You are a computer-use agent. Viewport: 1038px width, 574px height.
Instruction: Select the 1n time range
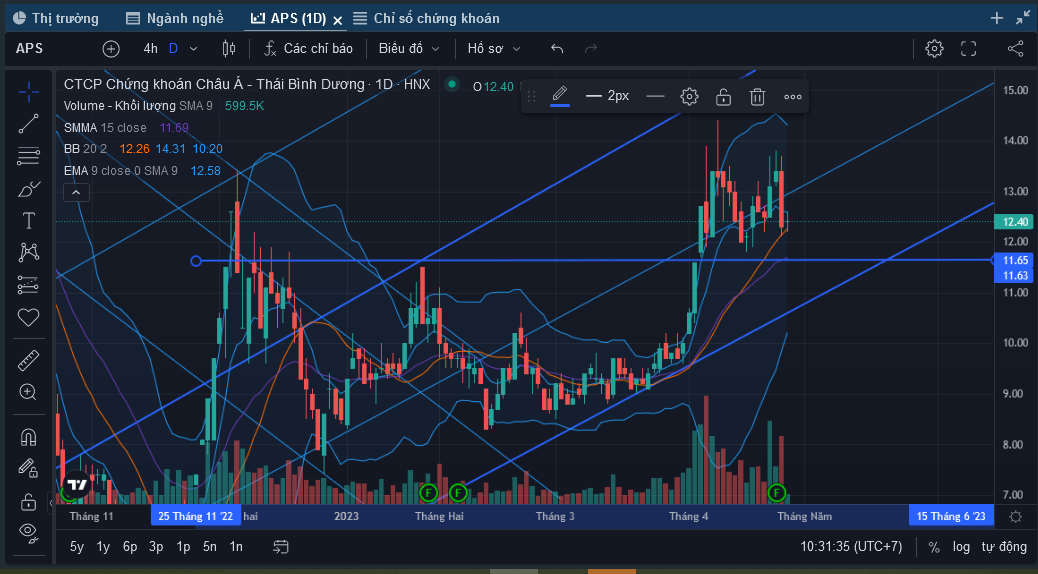click(x=236, y=547)
